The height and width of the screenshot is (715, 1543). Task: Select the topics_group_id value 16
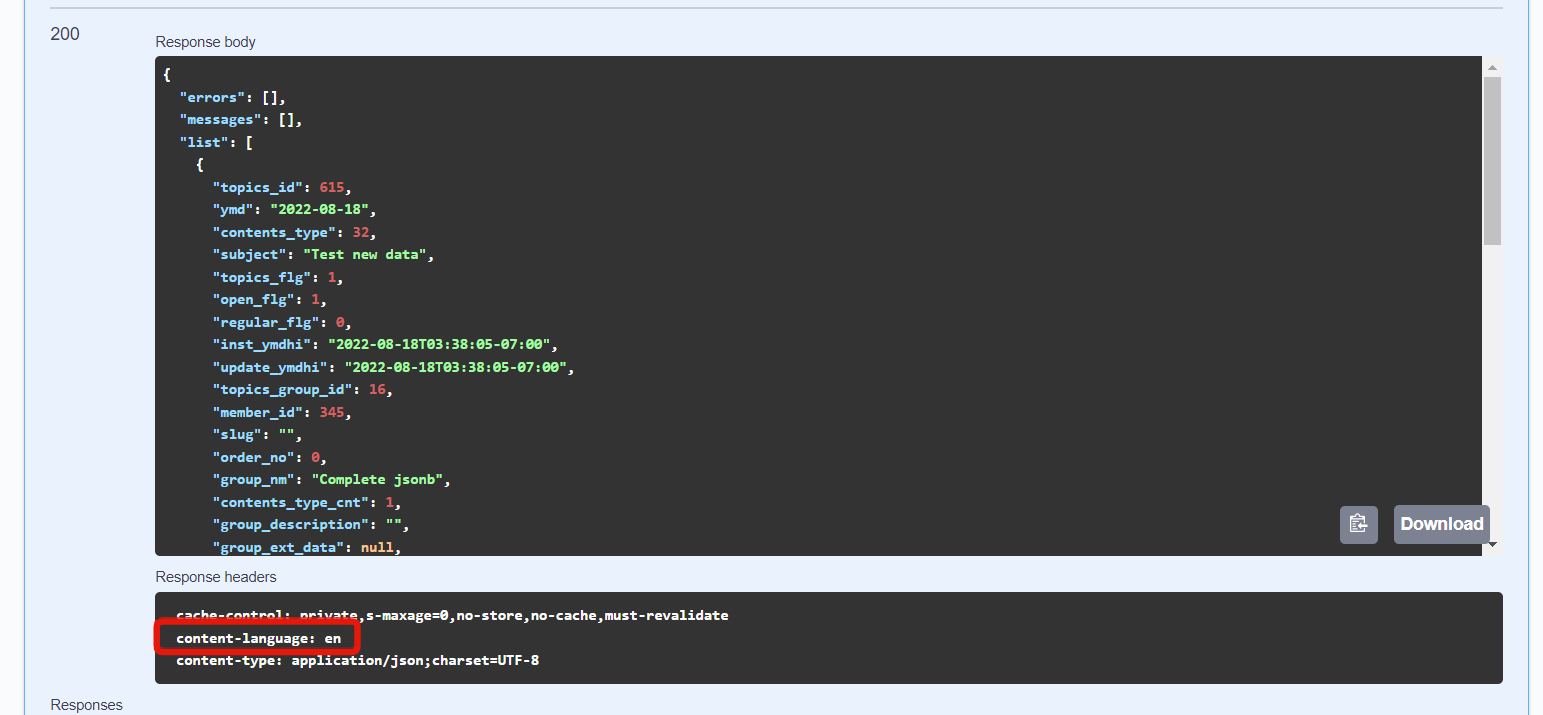pyautogui.click(x=377, y=390)
